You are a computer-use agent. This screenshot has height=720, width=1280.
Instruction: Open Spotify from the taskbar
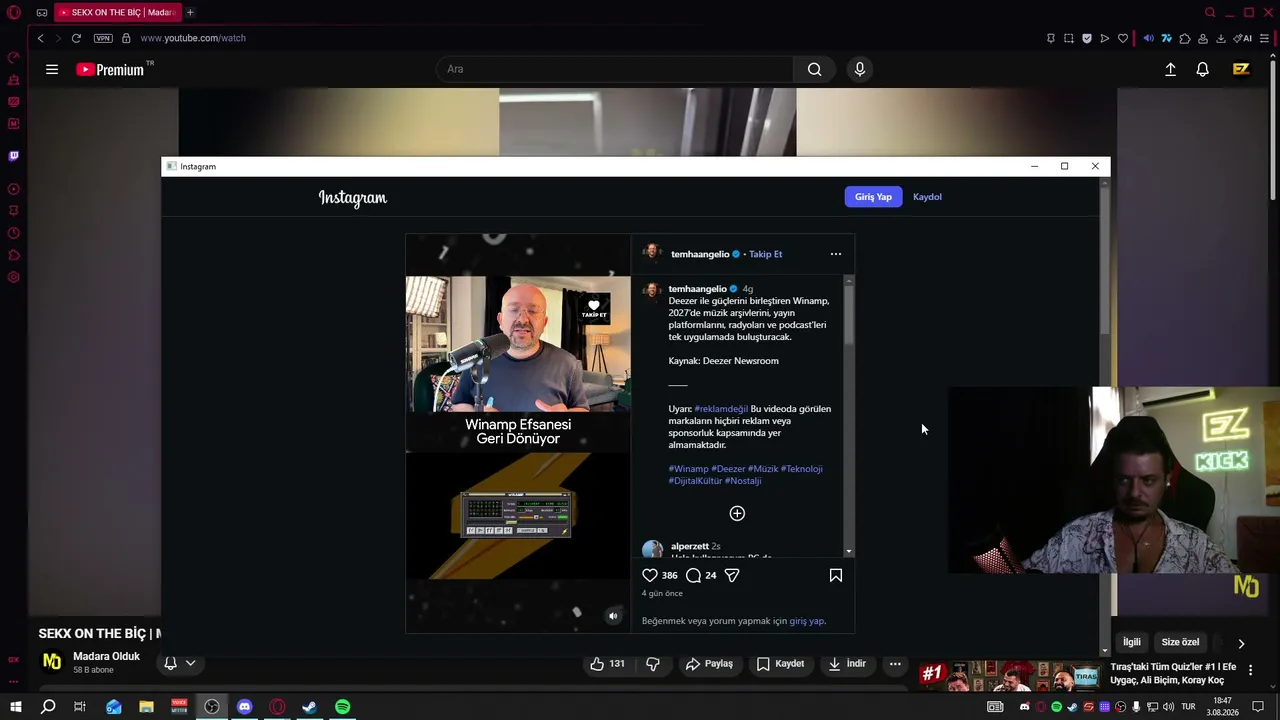343,707
